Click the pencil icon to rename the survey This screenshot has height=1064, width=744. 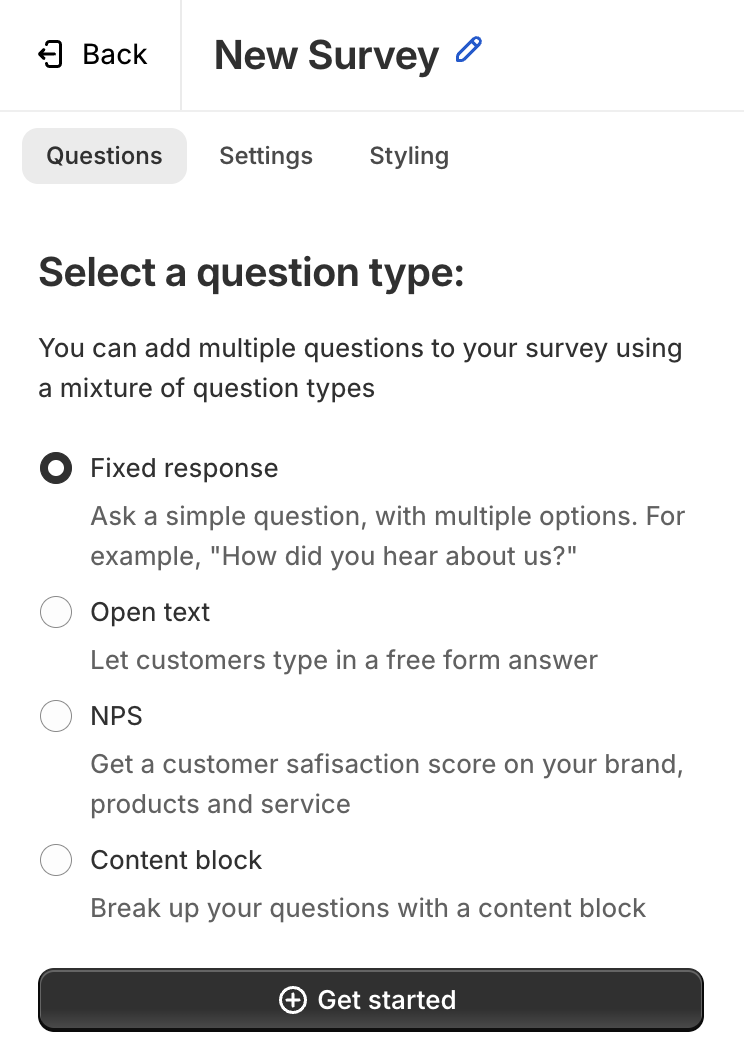[468, 50]
